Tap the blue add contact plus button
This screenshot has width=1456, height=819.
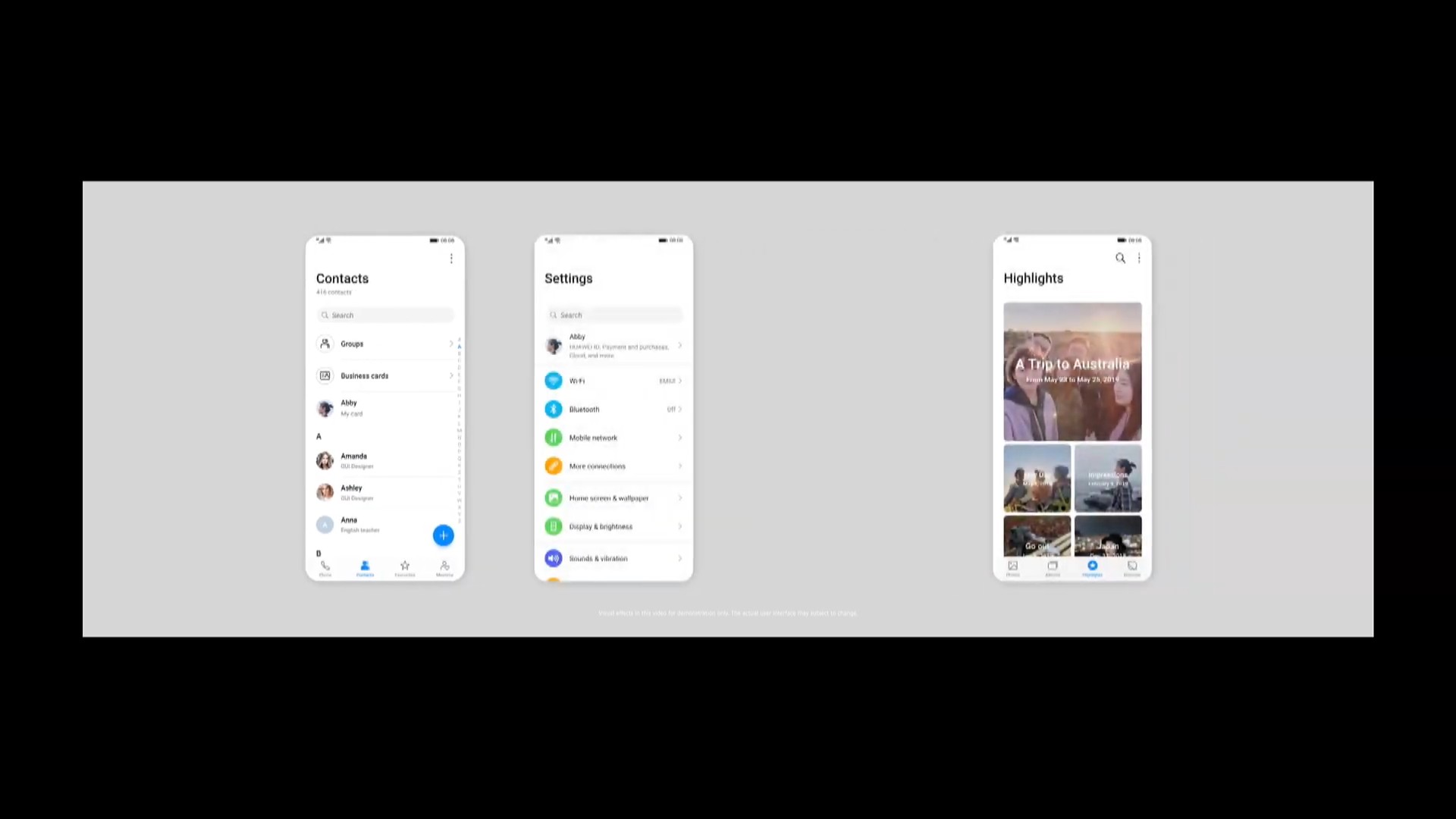tap(444, 535)
